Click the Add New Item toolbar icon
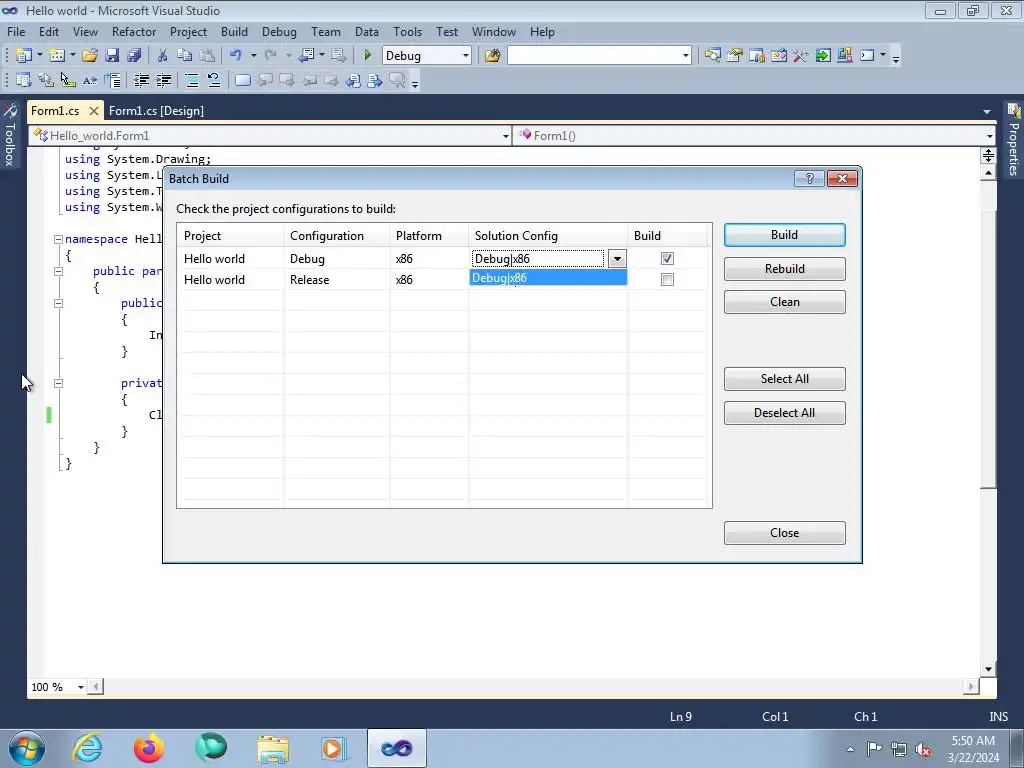 pyautogui.click(x=57, y=56)
